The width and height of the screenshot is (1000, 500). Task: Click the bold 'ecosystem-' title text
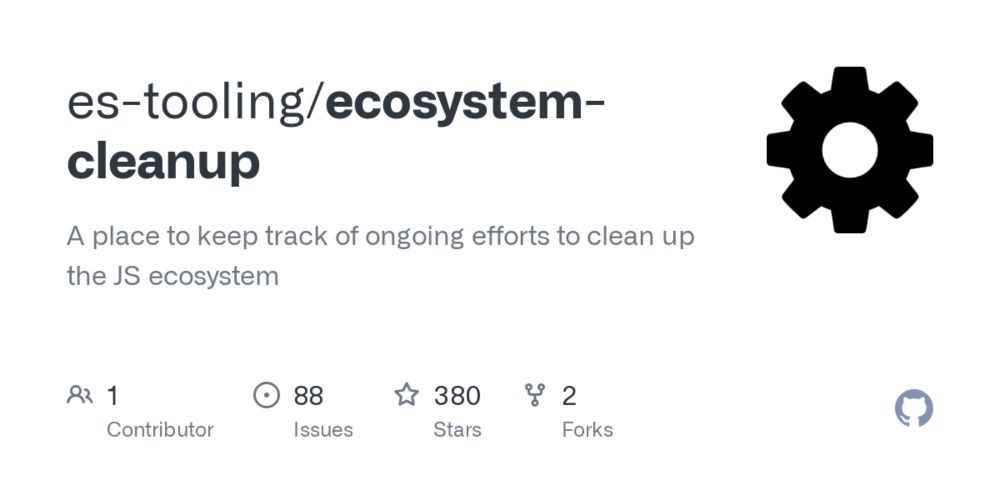(466, 104)
